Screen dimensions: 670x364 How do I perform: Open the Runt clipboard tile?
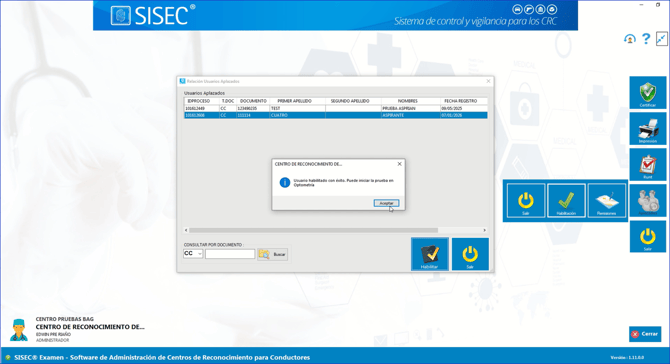[648, 164]
